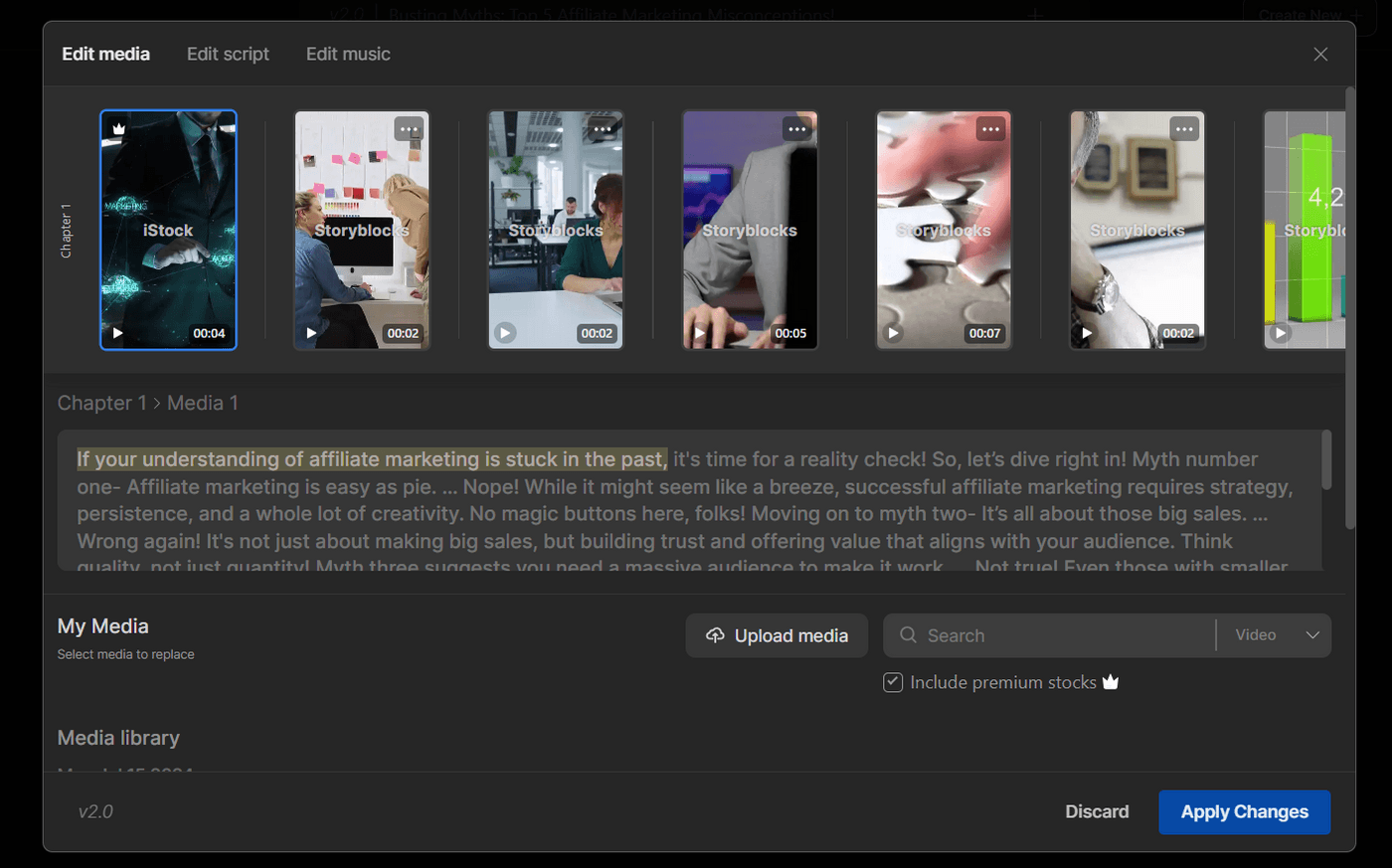This screenshot has height=868, width=1392.
Task: Play the iStock business clip preview
Action: (x=117, y=332)
